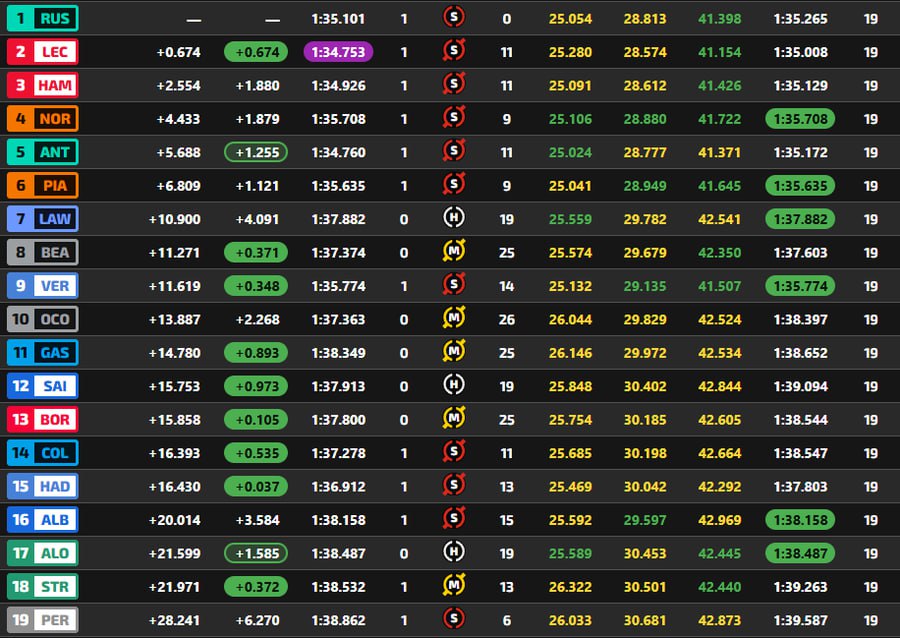This screenshot has width=900, height=638.
Task: Click the hard tyre icon for ALO
Action: 454,552
